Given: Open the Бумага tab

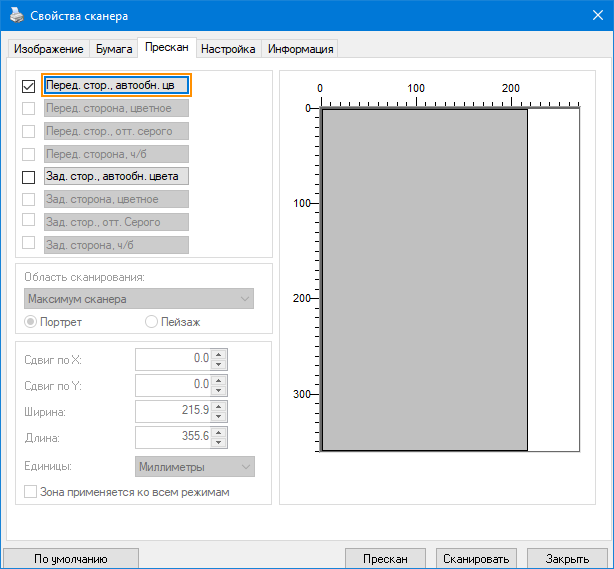Looking at the screenshot, I should click(114, 49).
